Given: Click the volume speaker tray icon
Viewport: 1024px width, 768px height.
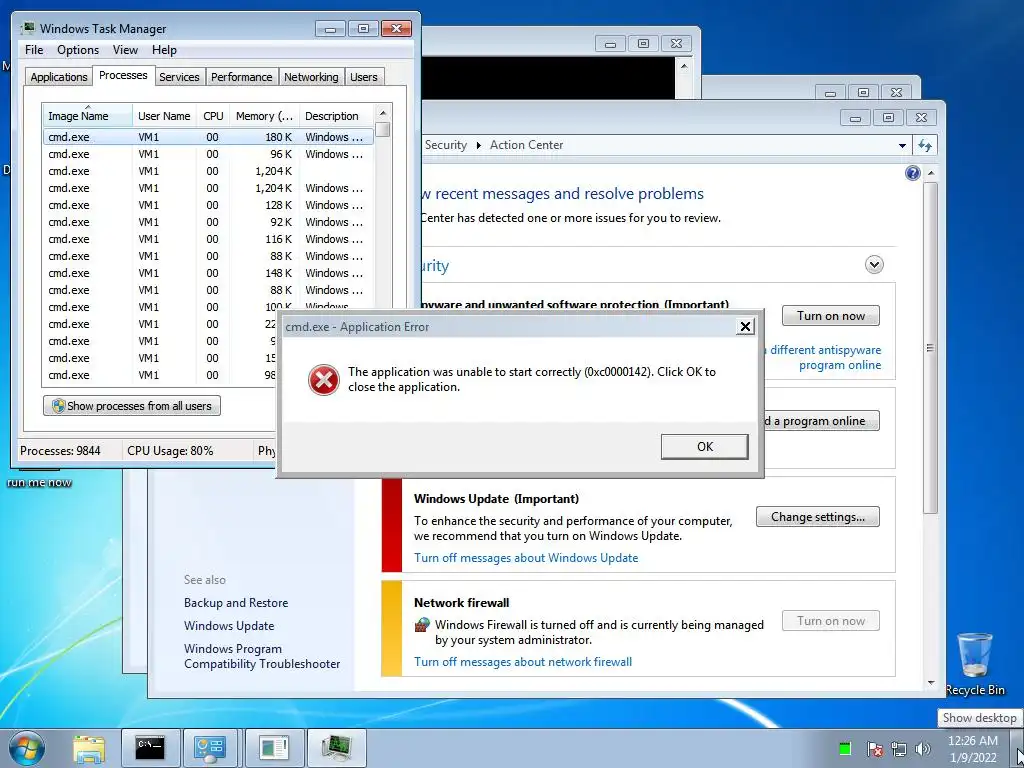Looking at the screenshot, I should tap(922, 749).
